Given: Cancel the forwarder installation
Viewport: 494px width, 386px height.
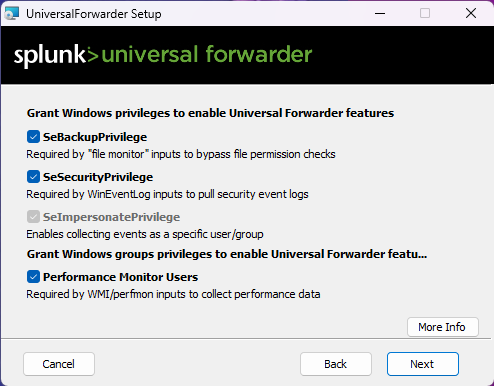Looking at the screenshot, I should pos(59,364).
